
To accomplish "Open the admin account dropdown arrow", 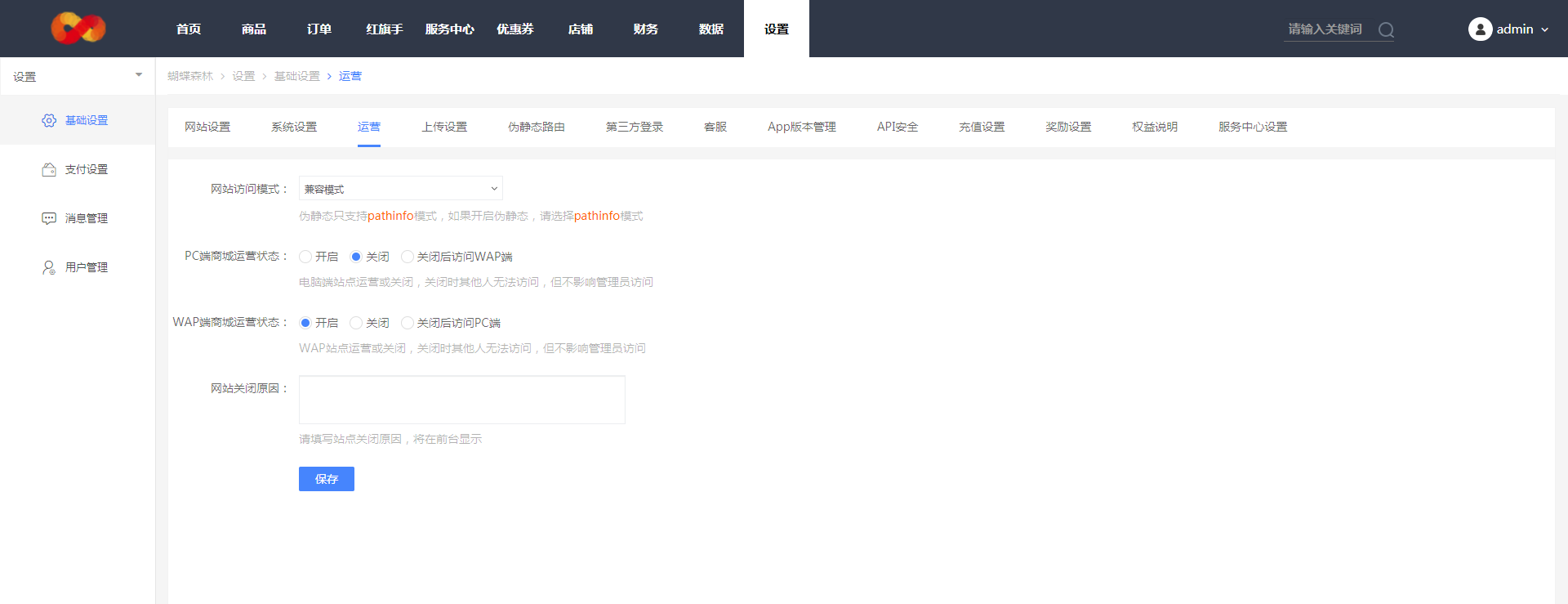I will 1544,30.
